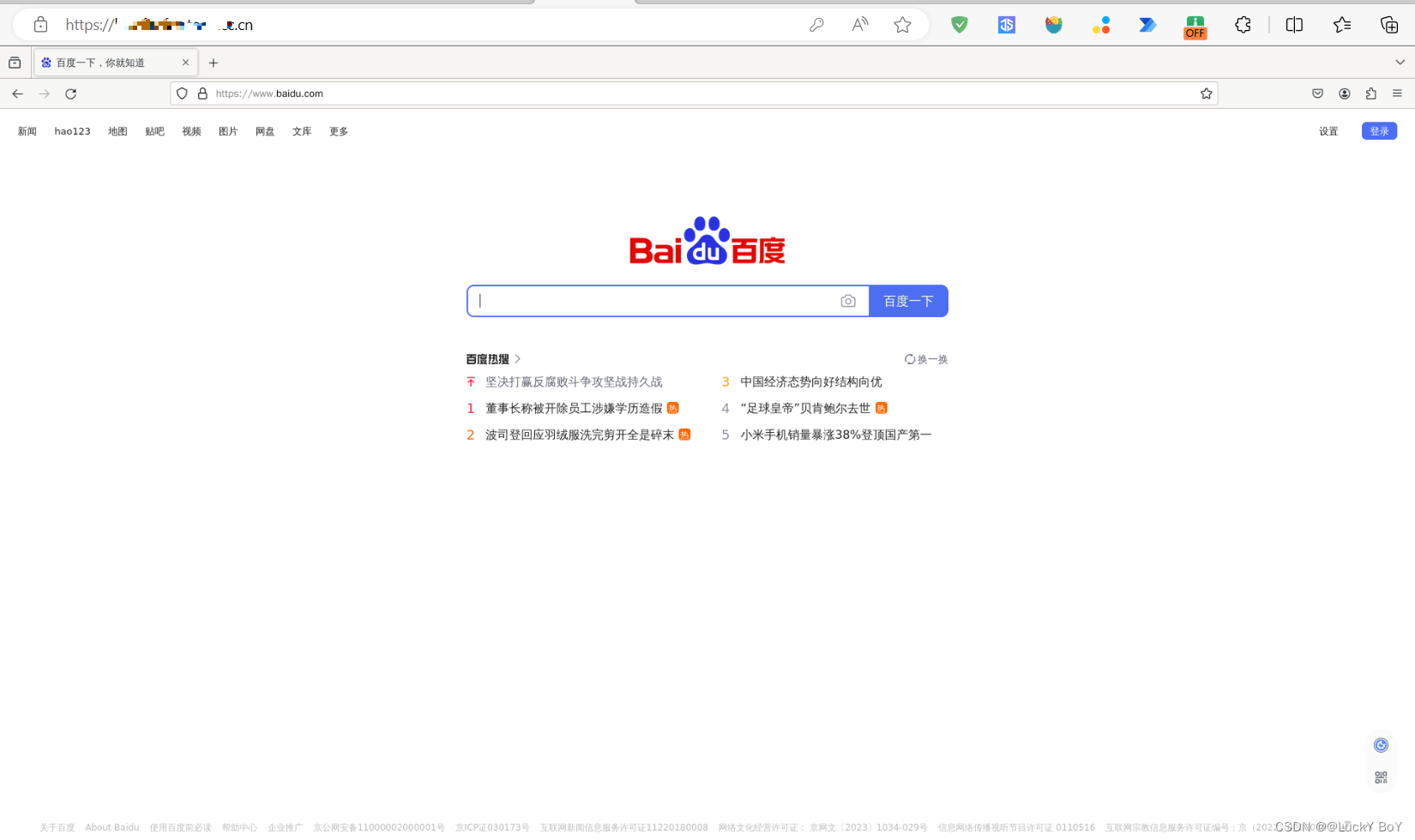
Task: Open the 视频 link
Action: tap(191, 131)
